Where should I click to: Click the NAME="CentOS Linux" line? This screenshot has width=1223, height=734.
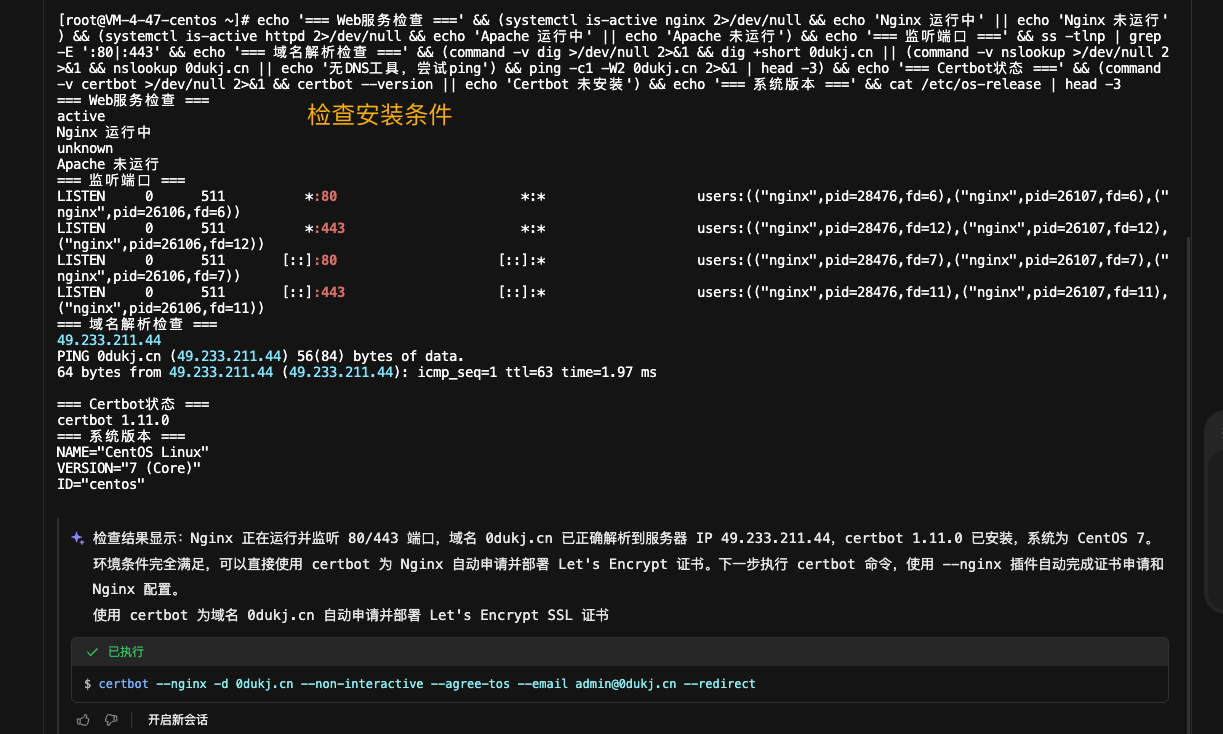(133, 452)
